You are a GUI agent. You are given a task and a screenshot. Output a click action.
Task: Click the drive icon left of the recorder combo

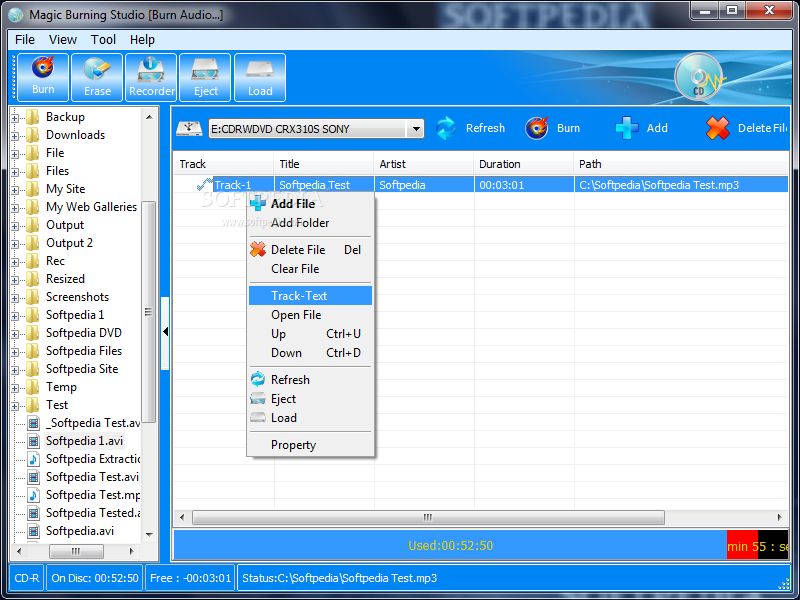click(189, 128)
